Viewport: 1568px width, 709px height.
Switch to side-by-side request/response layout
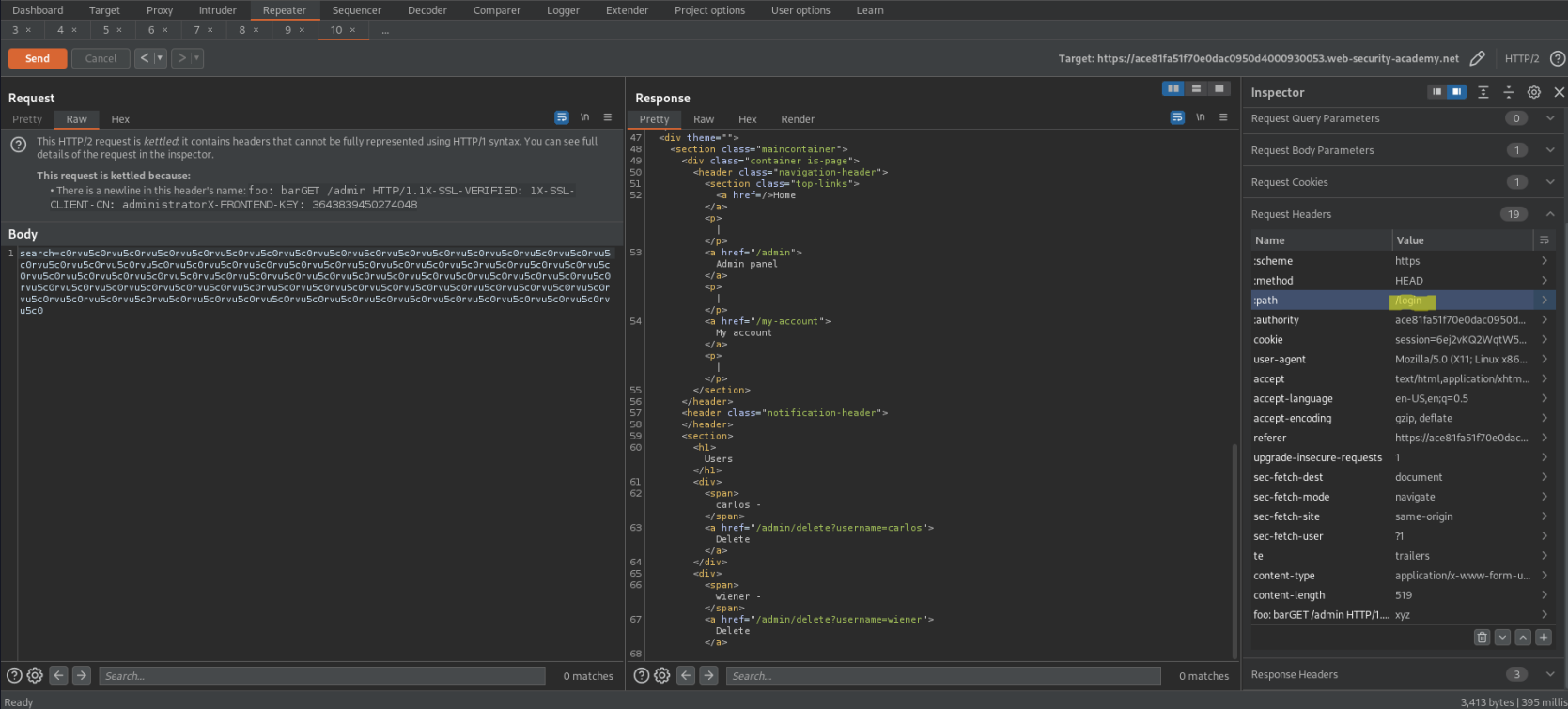pos(1173,88)
